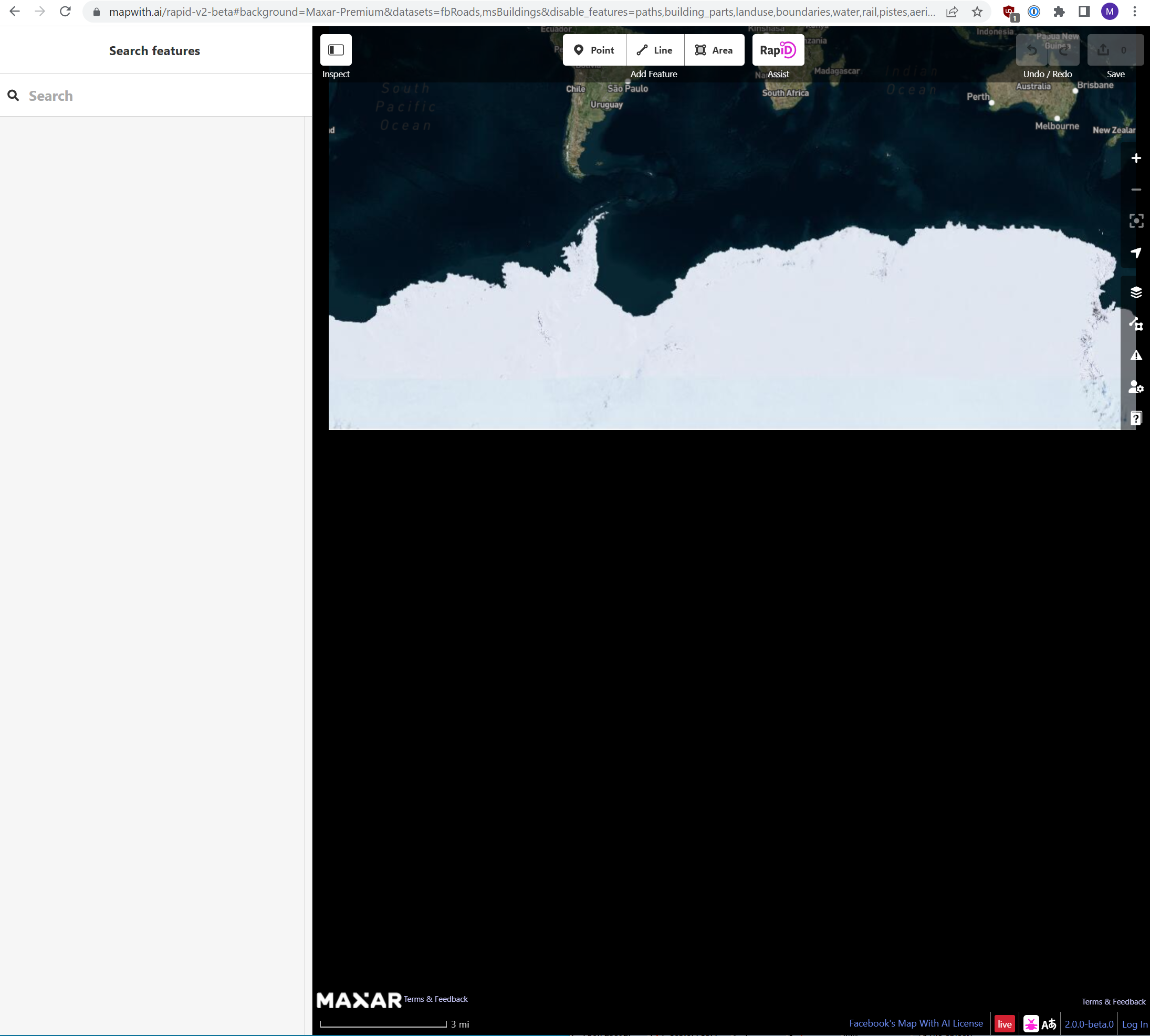Zoom in on the map

1136,158
